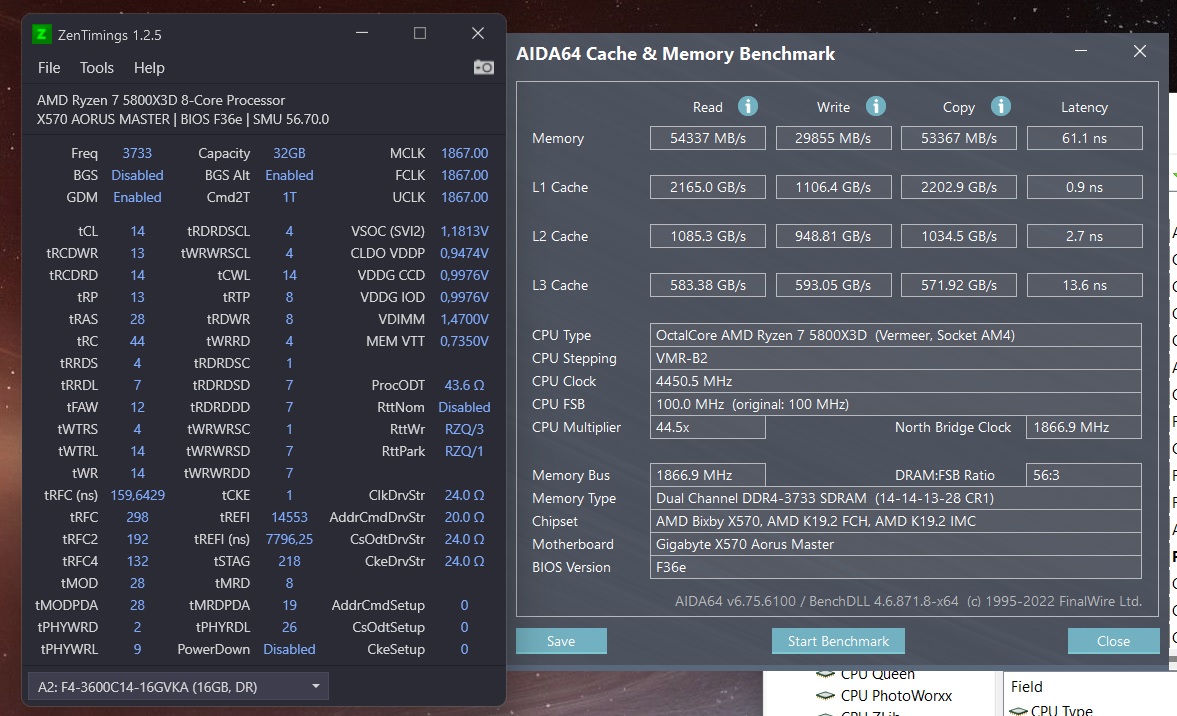Click the ZenTimings green Z app icon
Image resolution: width=1177 pixels, height=716 pixels.
(x=41, y=35)
